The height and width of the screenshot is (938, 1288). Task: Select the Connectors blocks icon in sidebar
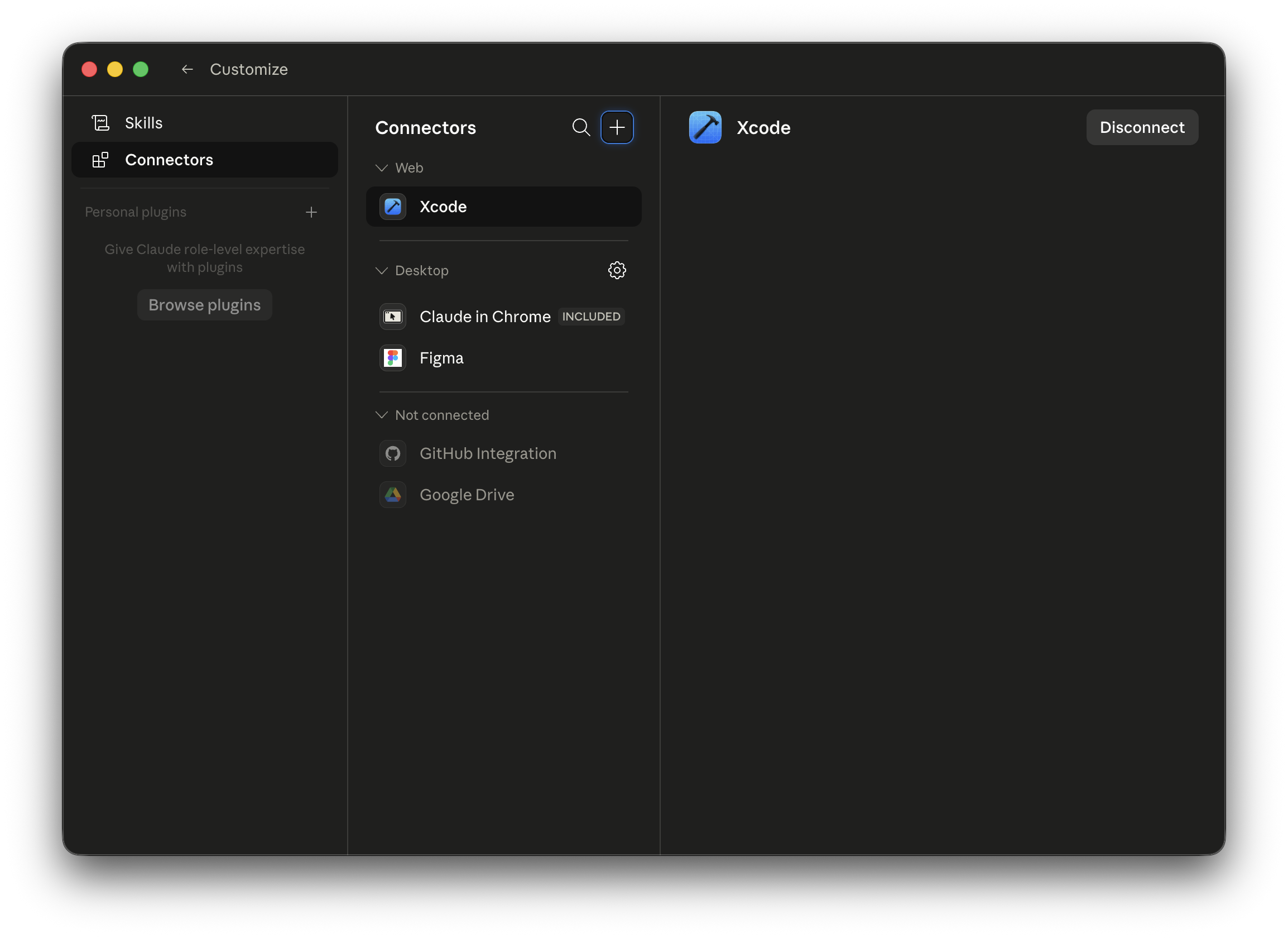[x=100, y=160]
